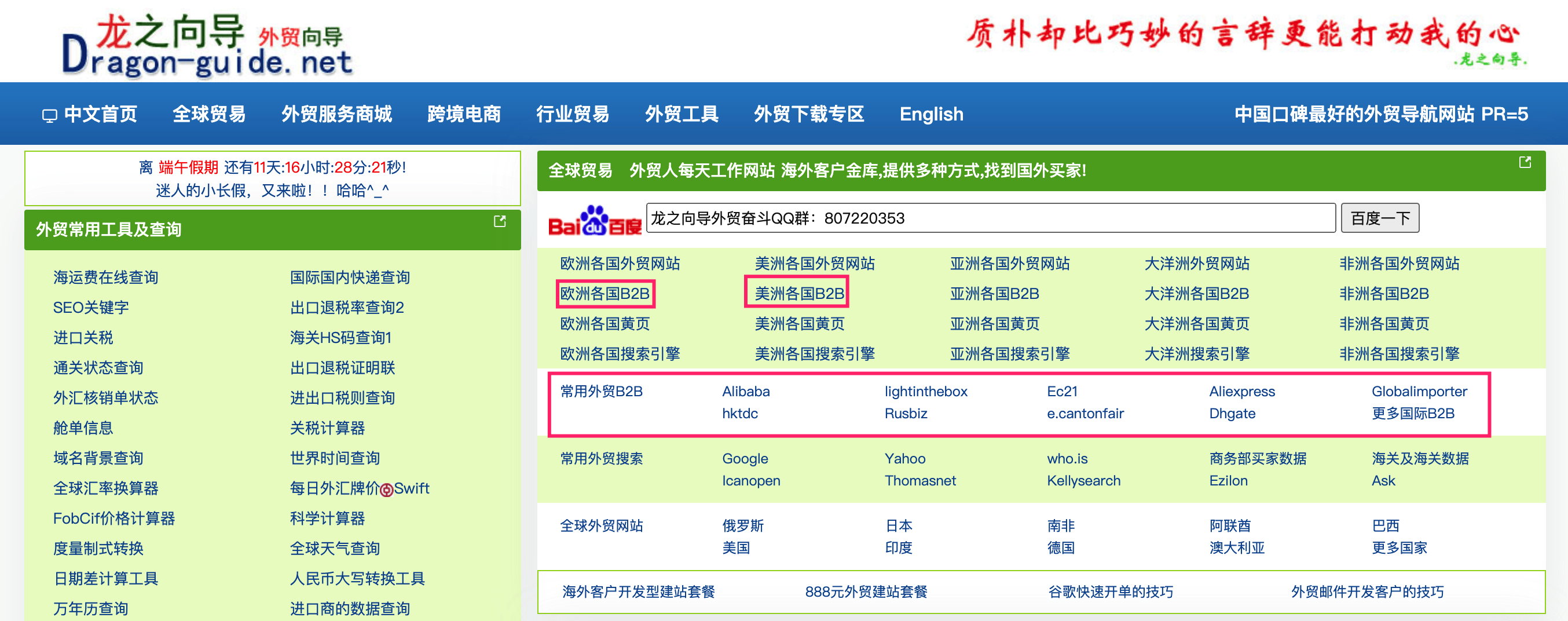Click the 端午假期 countdown link

point(188,167)
